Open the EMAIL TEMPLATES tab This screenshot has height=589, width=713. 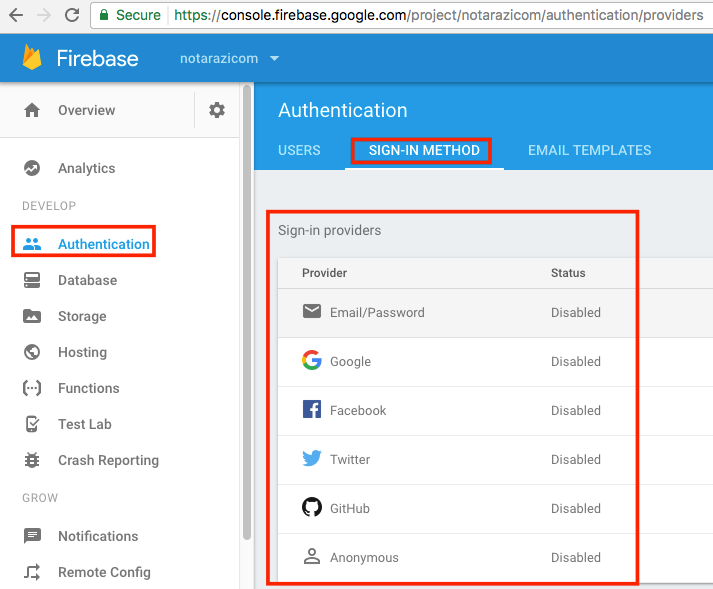tap(589, 150)
